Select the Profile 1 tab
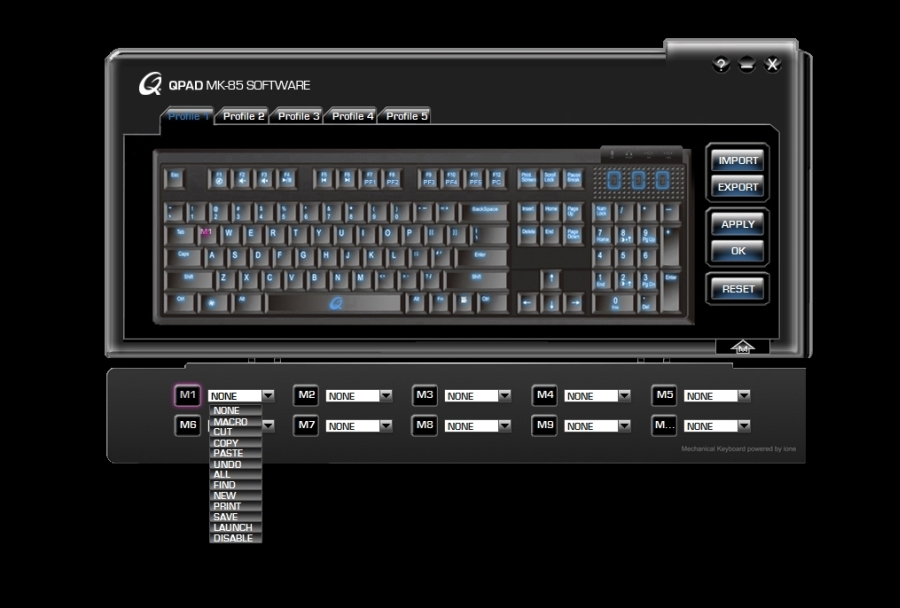The width and height of the screenshot is (900, 608). pyautogui.click(x=188, y=116)
